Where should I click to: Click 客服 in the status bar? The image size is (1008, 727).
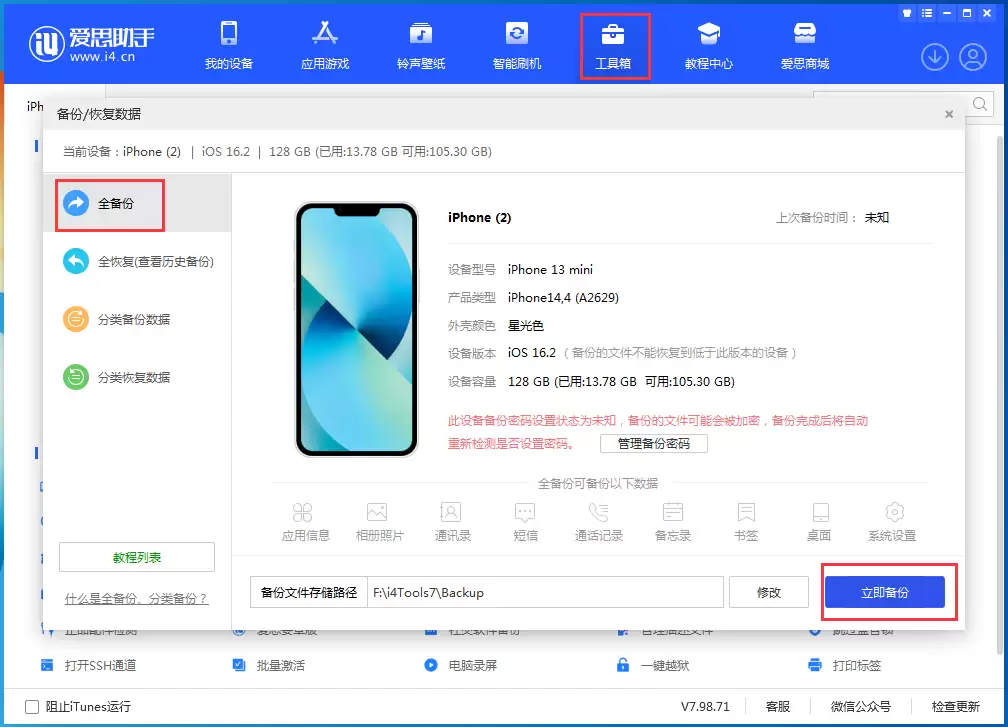coord(778,706)
